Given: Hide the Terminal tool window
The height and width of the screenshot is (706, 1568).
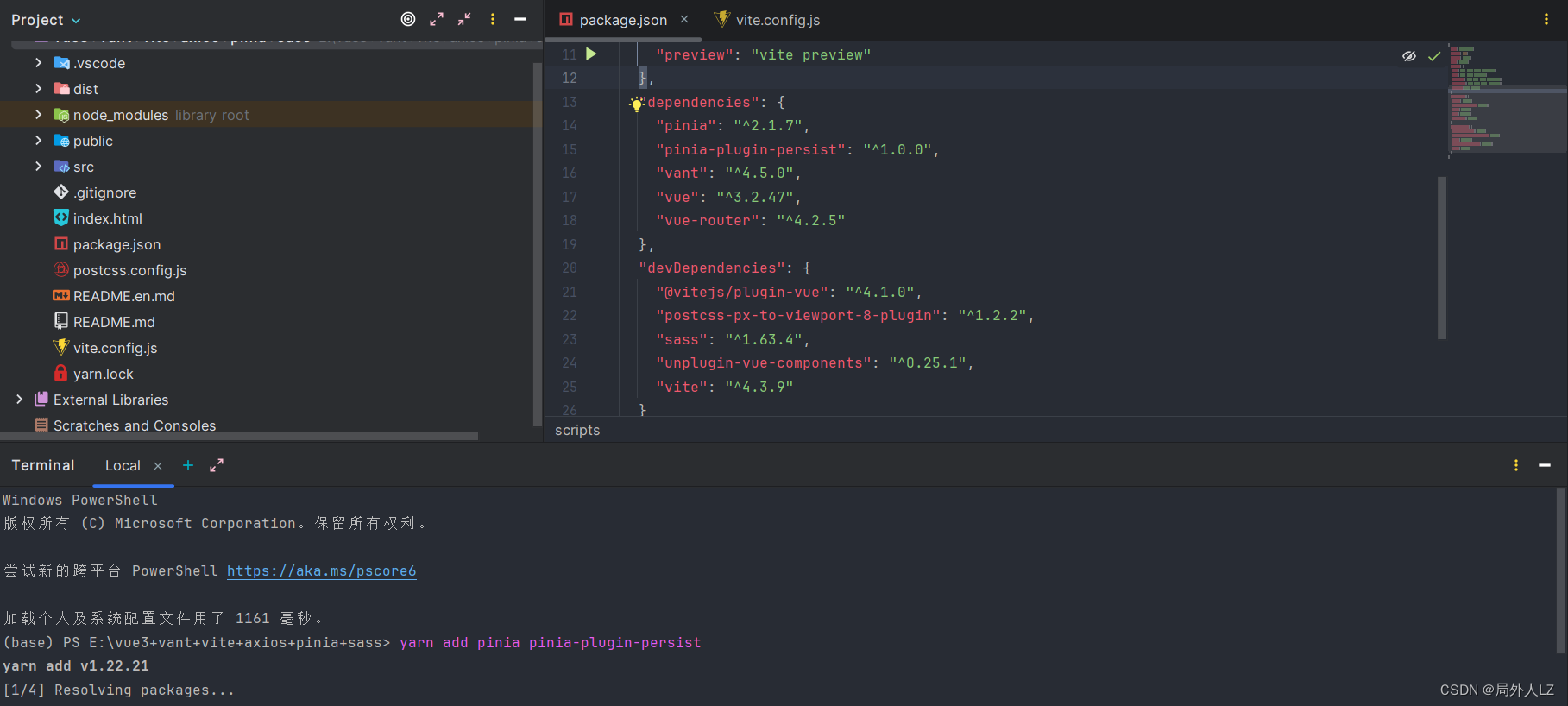Looking at the screenshot, I should [1545, 465].
